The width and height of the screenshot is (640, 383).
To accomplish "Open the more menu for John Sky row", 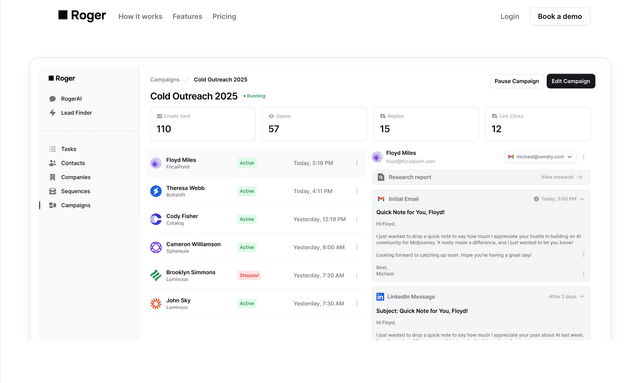I will [357, 303].
